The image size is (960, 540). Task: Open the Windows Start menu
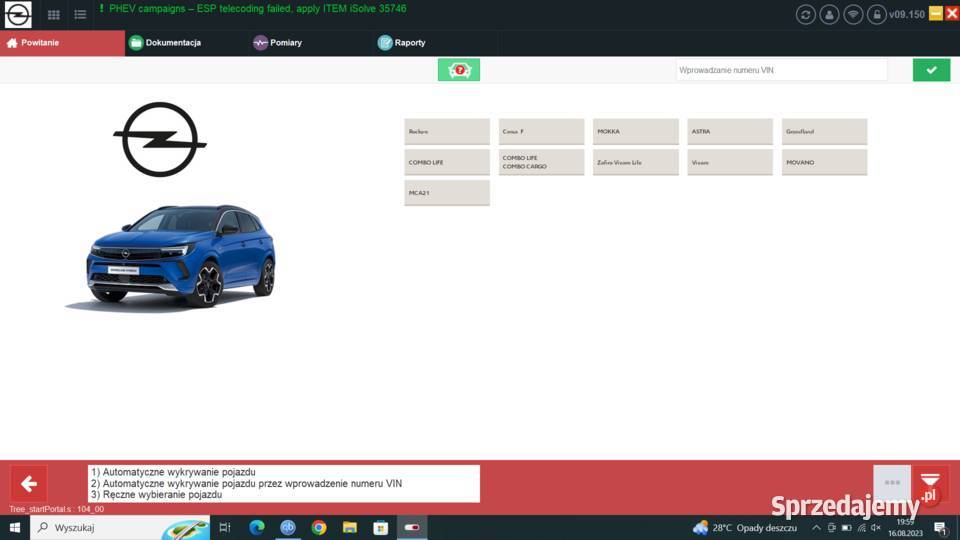(x=15, y=527)
